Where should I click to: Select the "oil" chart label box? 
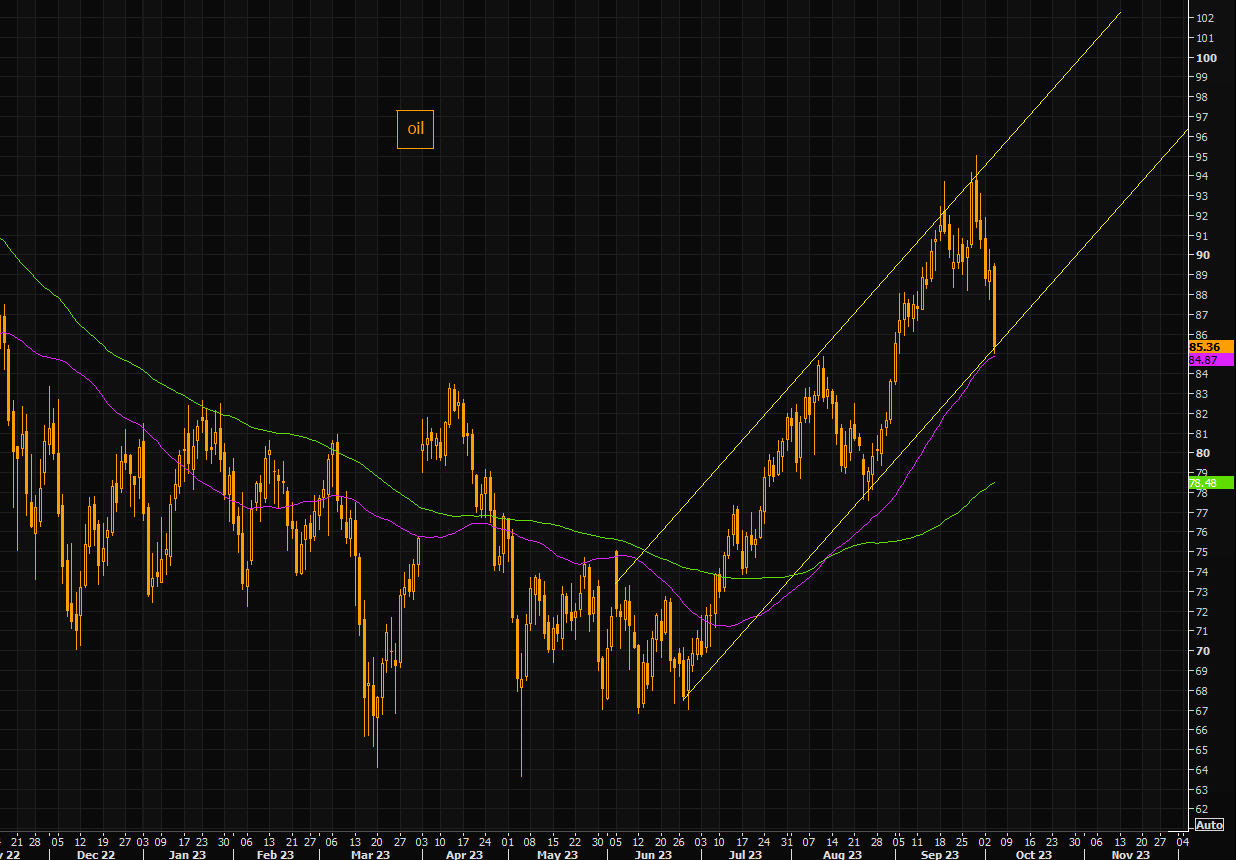tap(415, 129)
